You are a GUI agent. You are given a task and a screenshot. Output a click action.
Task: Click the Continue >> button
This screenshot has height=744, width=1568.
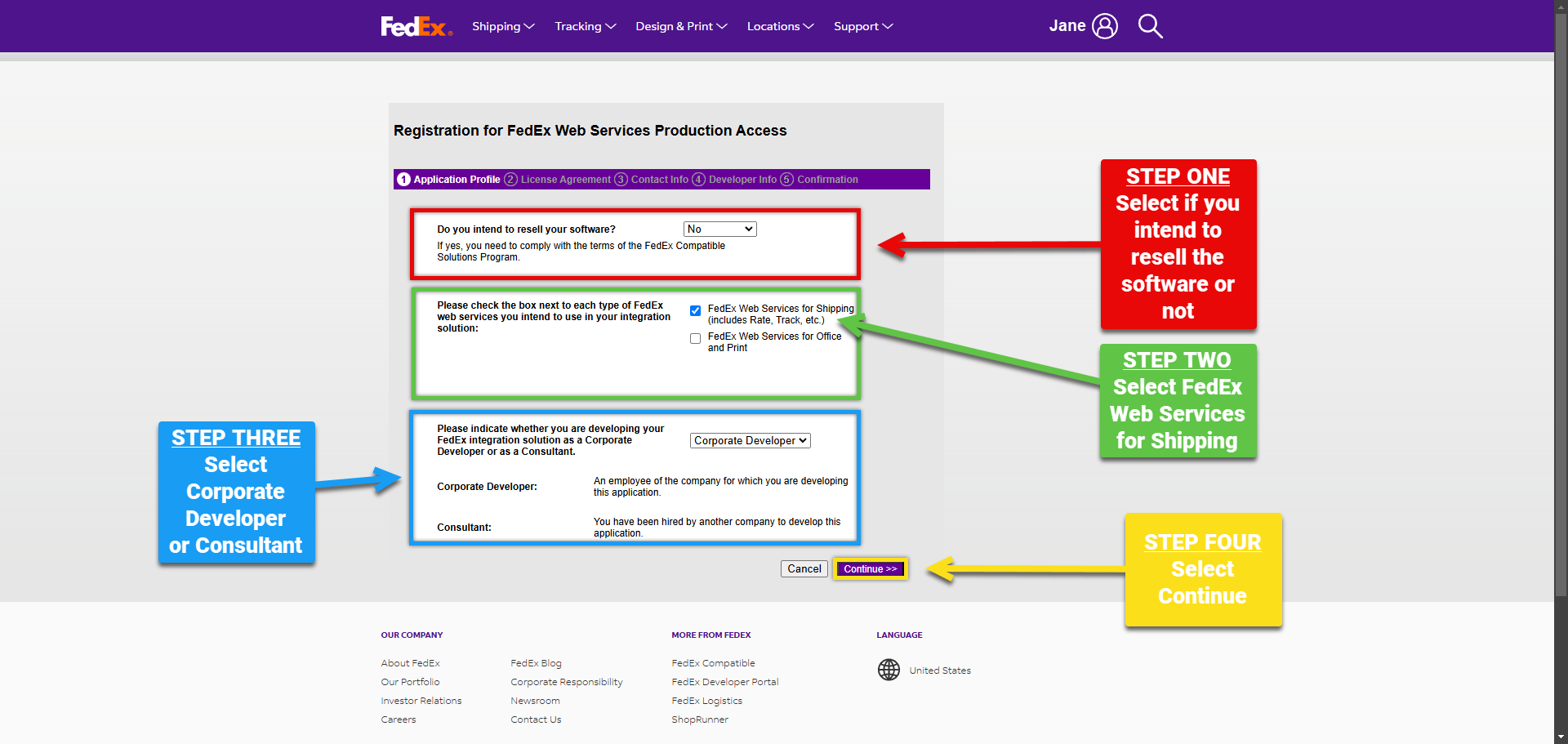tap(871, 569)
